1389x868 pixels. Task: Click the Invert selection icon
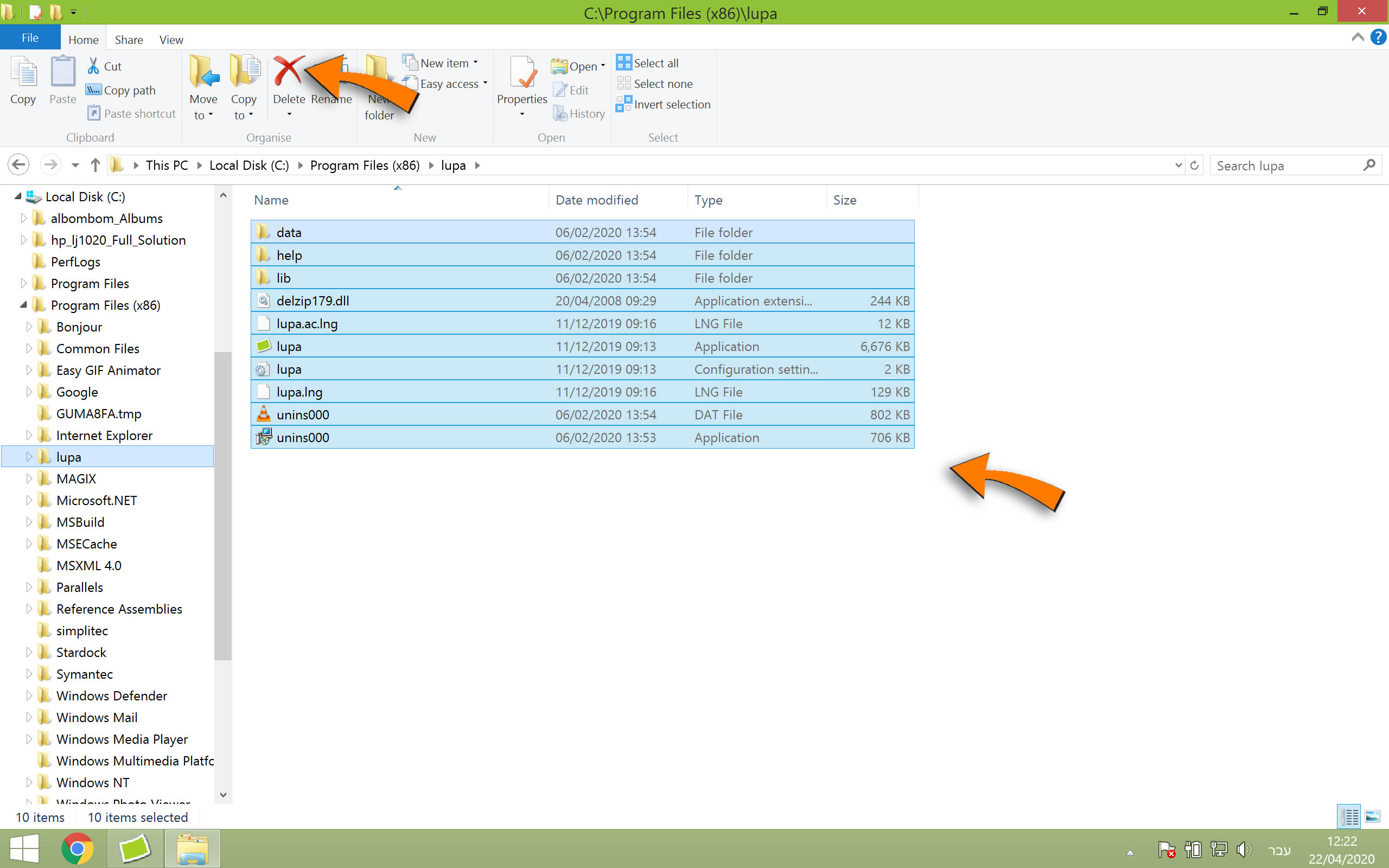[623, 105]
